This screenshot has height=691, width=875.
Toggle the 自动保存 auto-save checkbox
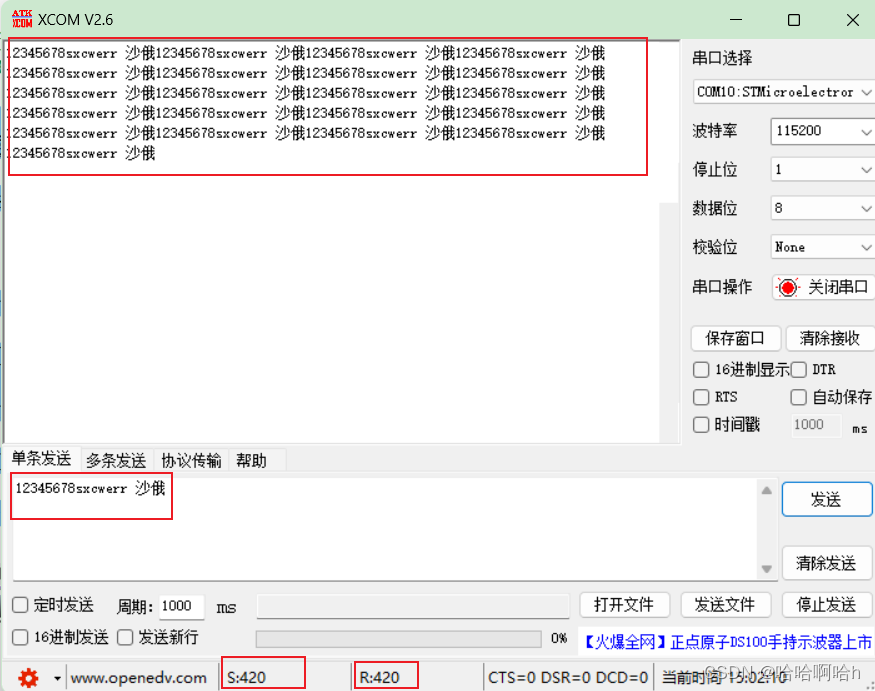[x=798, y=397]
